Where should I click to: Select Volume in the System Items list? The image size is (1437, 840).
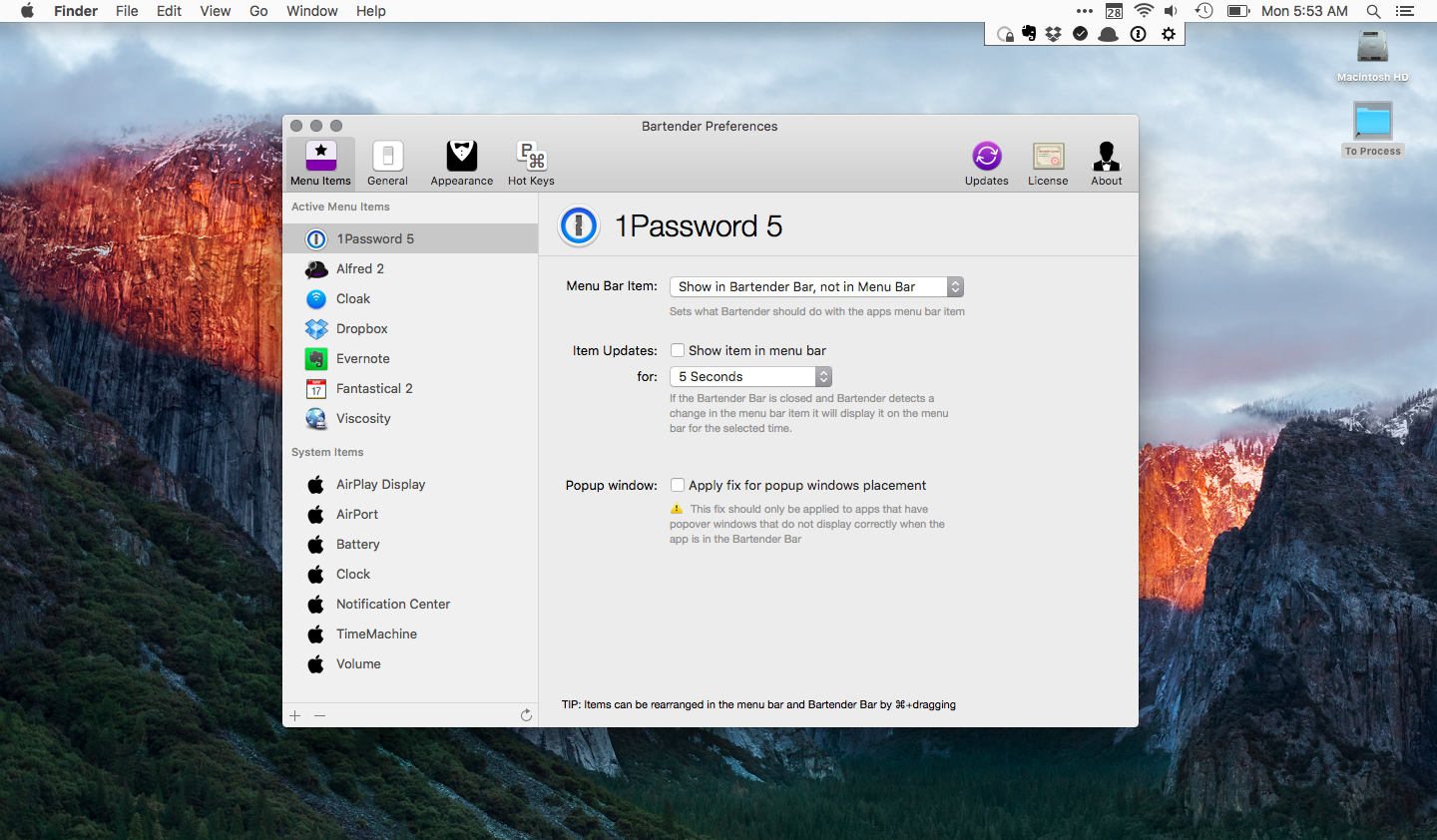tap(410, 663)
